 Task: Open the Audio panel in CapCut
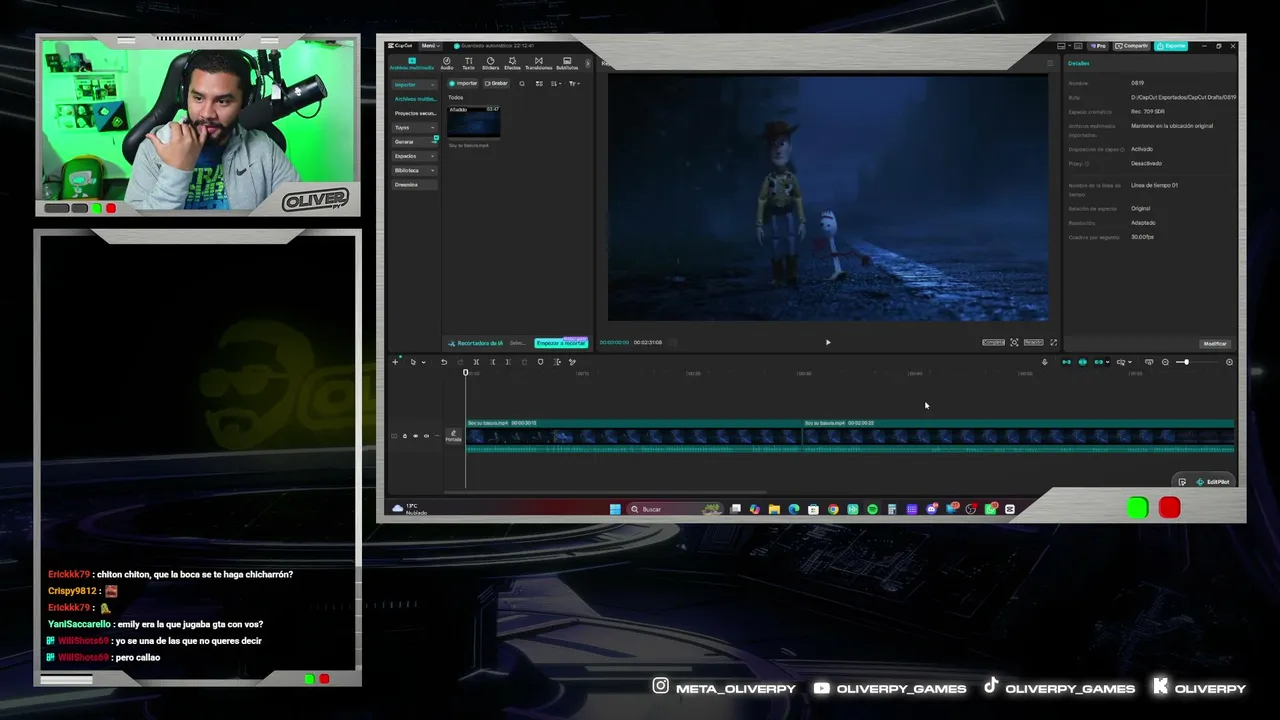(x=447, y=63)
